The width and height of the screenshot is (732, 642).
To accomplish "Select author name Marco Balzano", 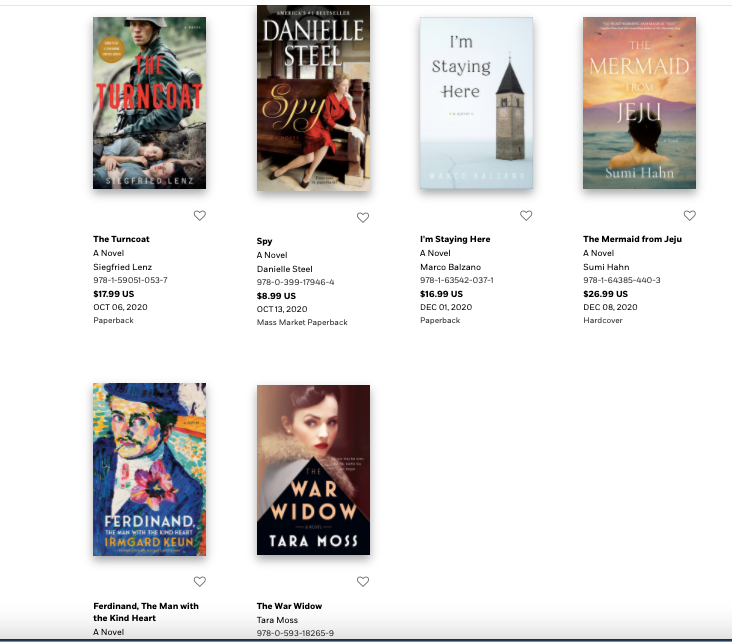I will (x=450, y=267).
